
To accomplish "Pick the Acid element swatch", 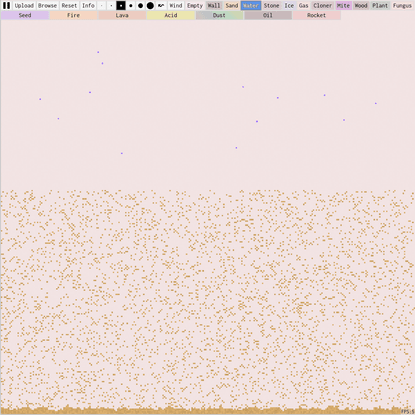I will [171, 15].
